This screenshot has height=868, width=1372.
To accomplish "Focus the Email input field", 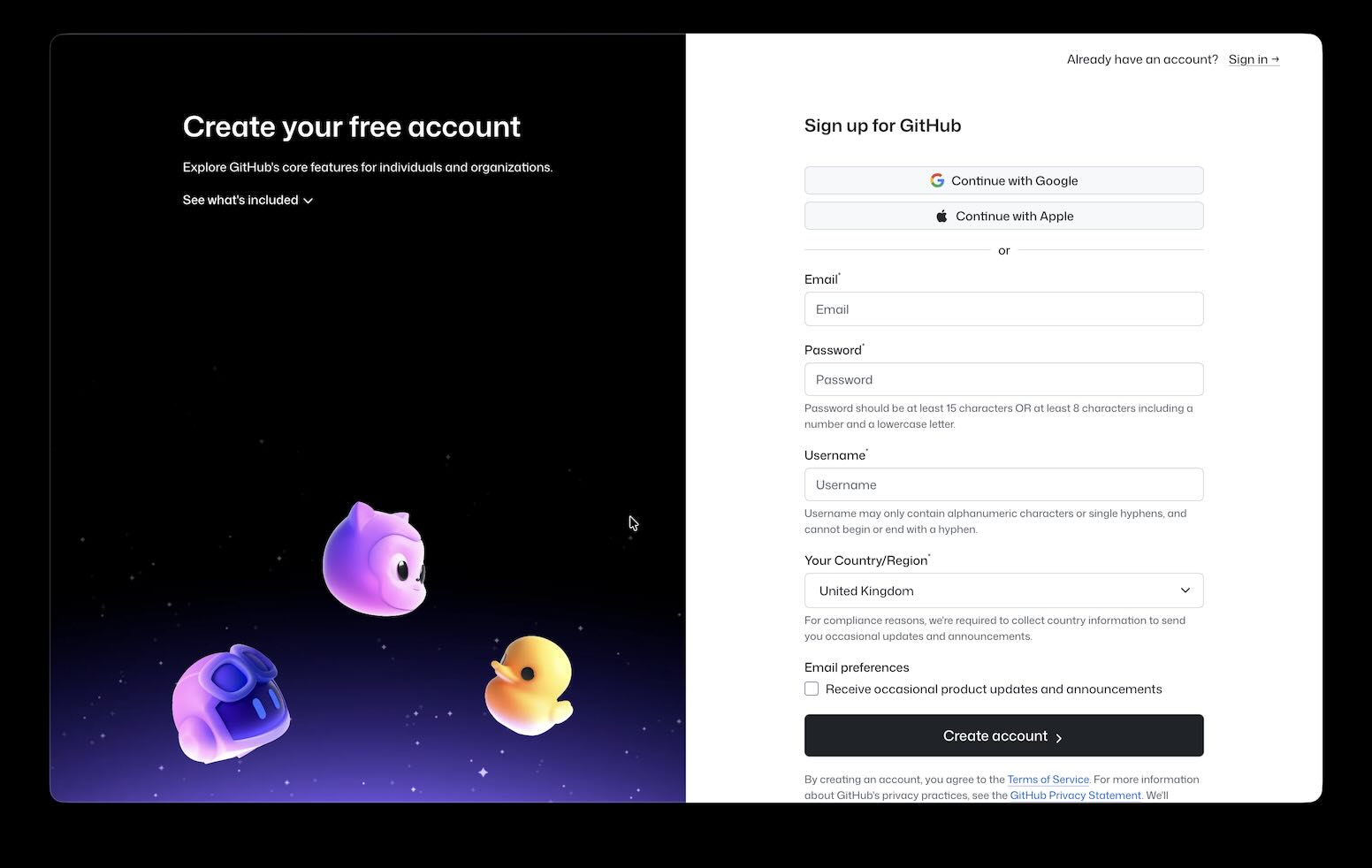I will point(1003,309).
